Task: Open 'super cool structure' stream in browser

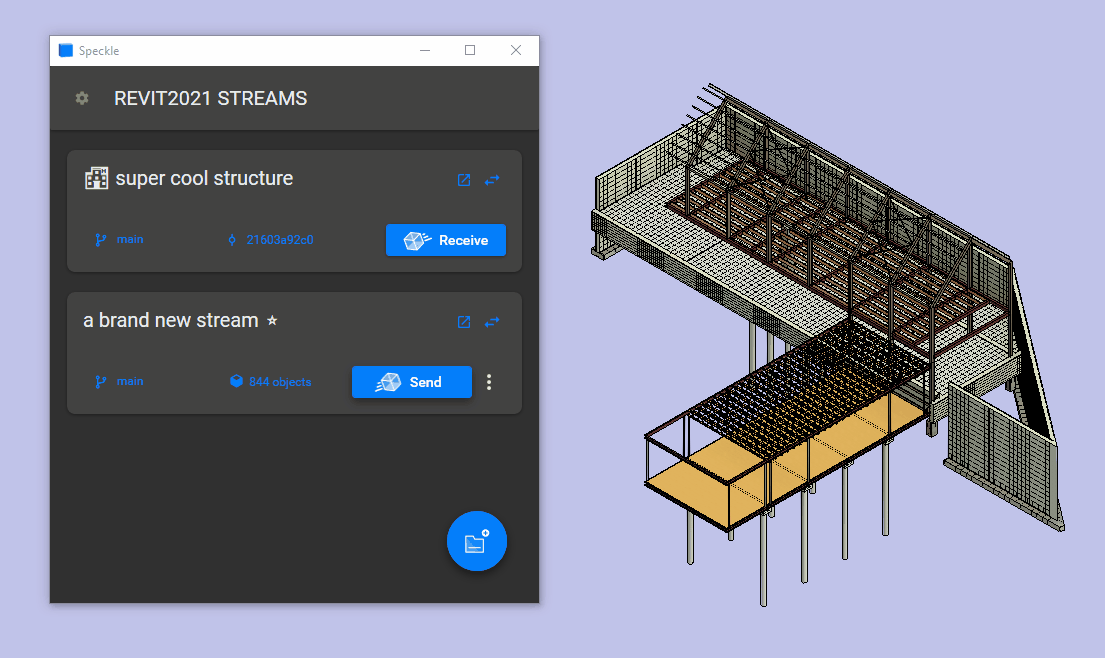Action: point(464,180)
